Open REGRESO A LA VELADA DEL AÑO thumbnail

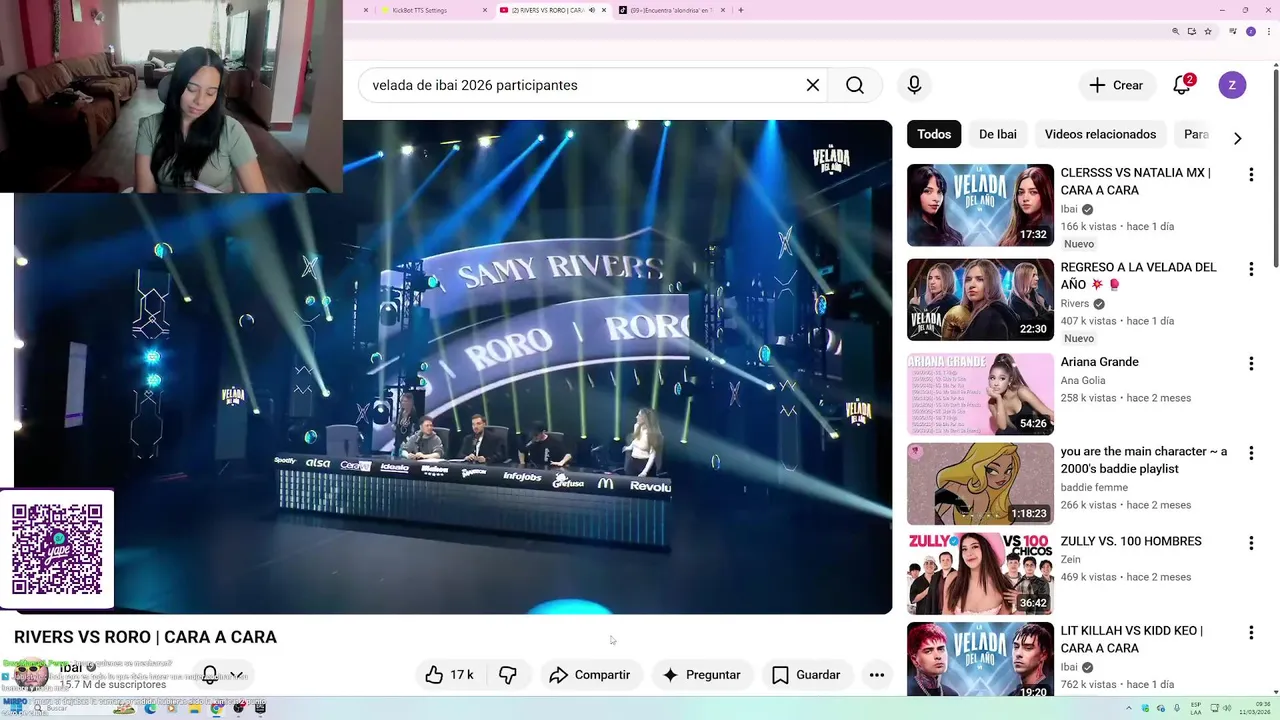click(980, 300)
